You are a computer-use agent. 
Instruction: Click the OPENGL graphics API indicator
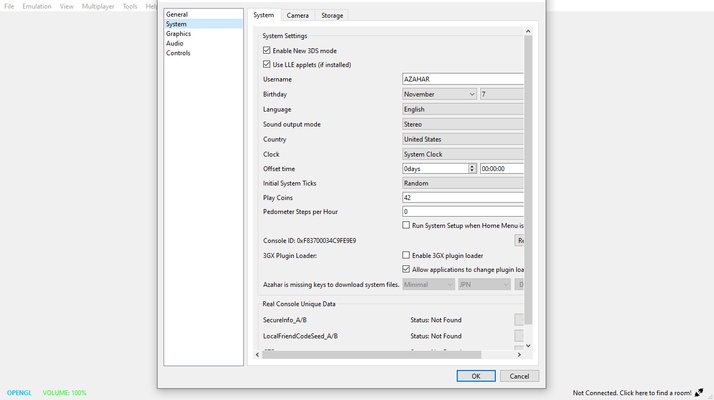[19, 392]
